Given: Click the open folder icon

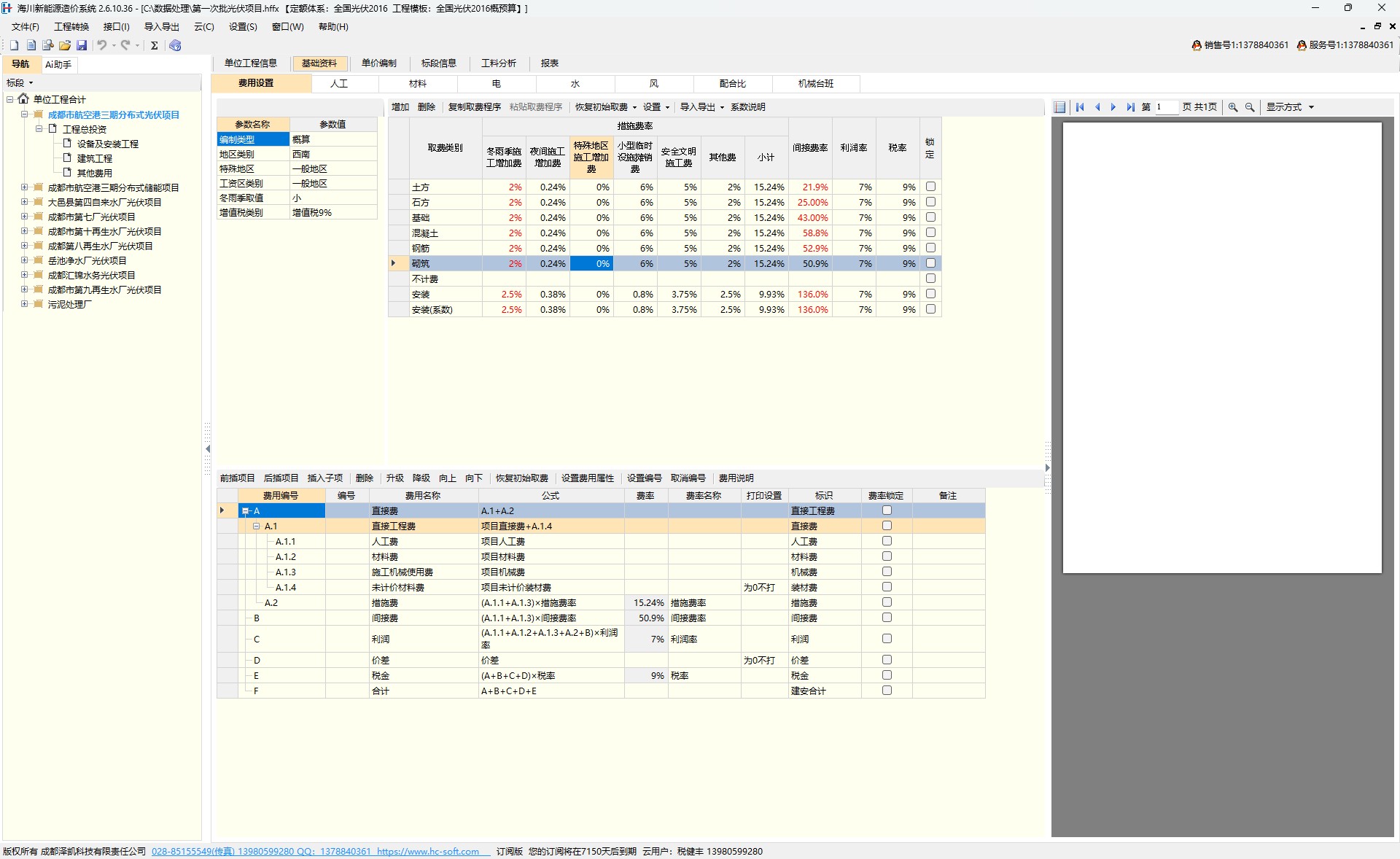Looking at the screenshot, I should [x=65, y=45].
